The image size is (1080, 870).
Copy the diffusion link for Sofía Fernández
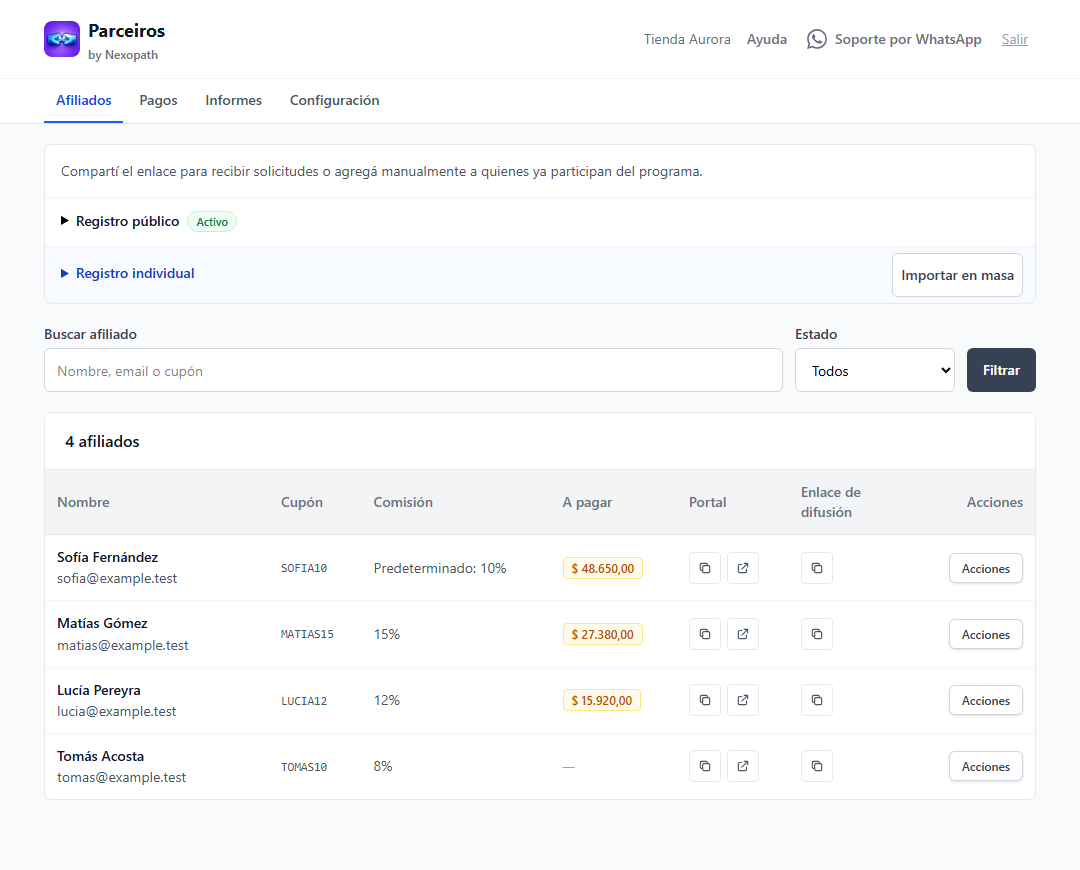[817, 568]
